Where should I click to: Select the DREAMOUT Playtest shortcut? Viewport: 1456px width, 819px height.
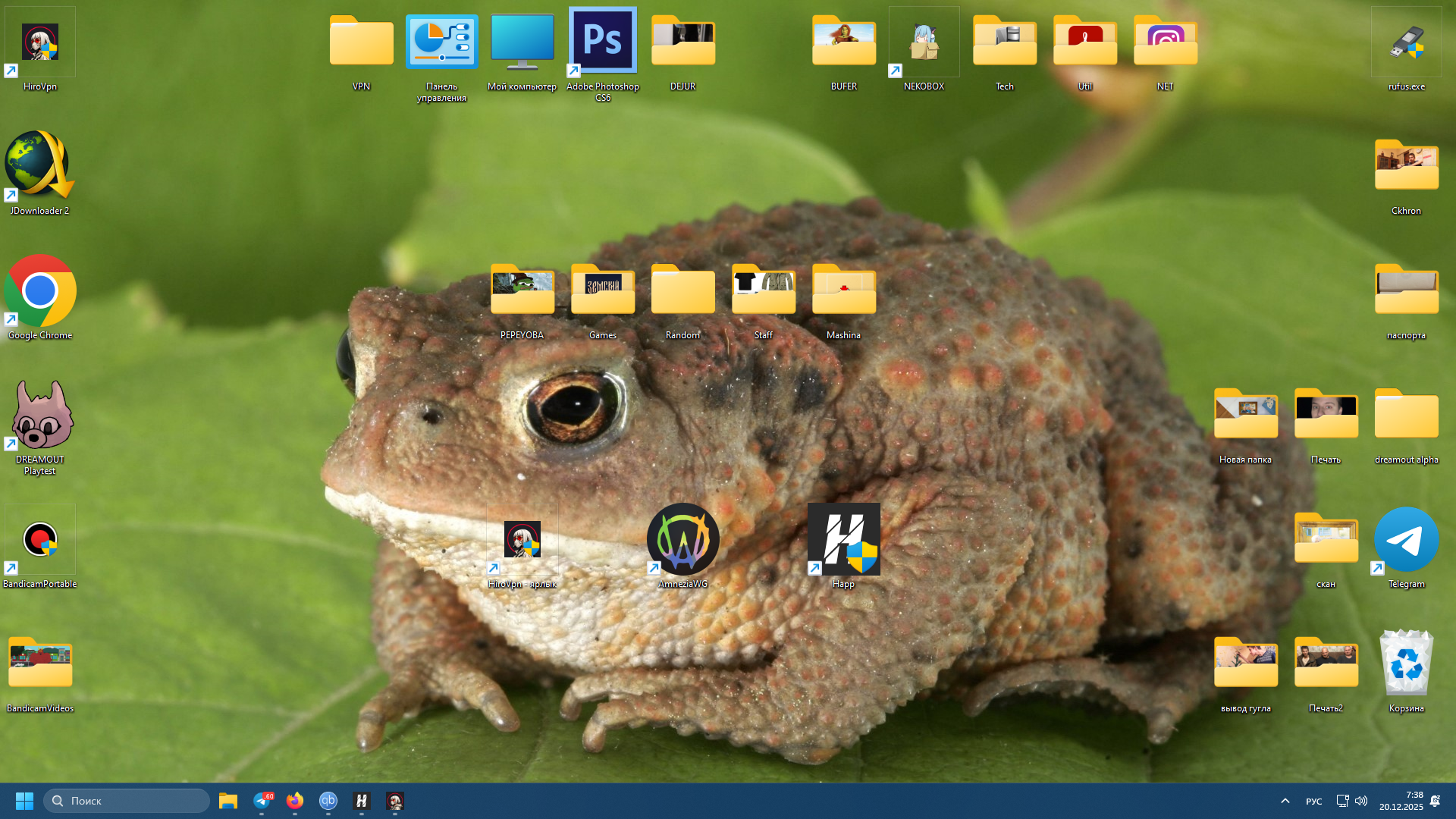click(40, 416)
